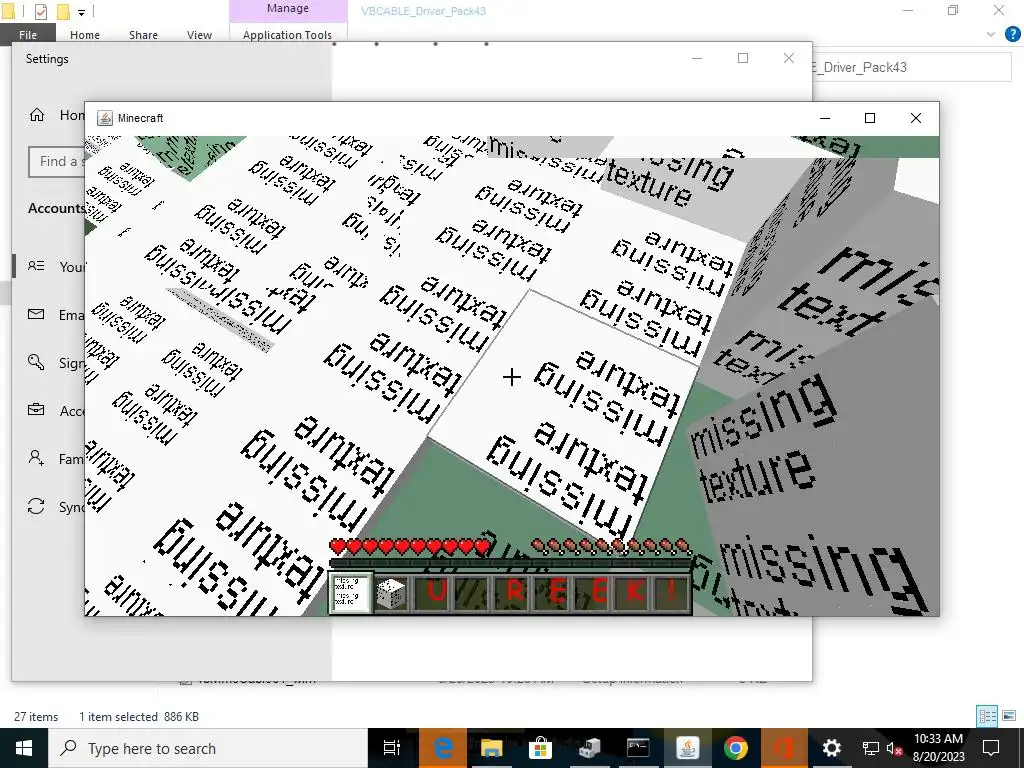Close the Settings window
The image size is (1024, 768).
click(789, 58)
